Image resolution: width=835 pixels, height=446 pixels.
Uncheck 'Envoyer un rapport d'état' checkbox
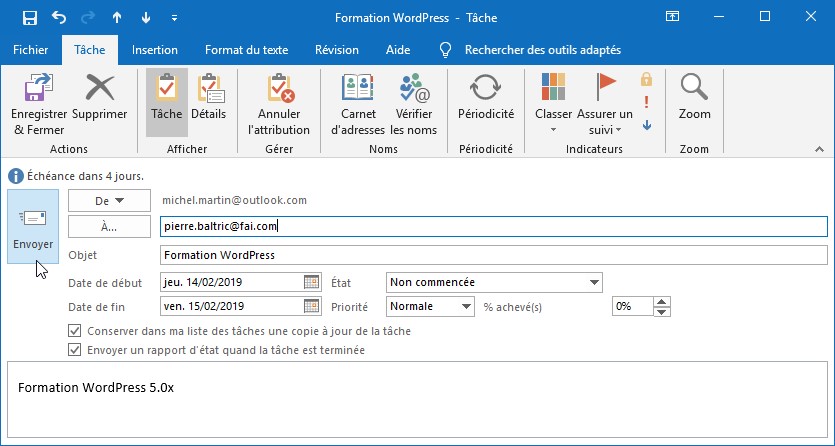(73, 350)
